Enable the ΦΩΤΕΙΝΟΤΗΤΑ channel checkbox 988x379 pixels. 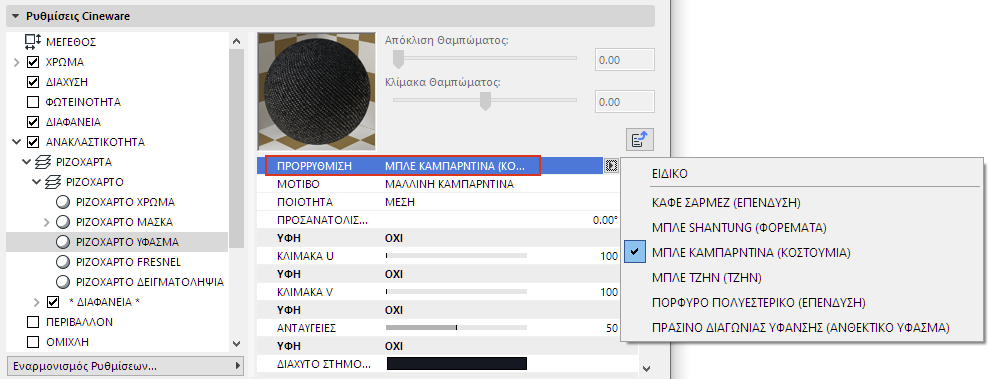(x=33, y=102)
